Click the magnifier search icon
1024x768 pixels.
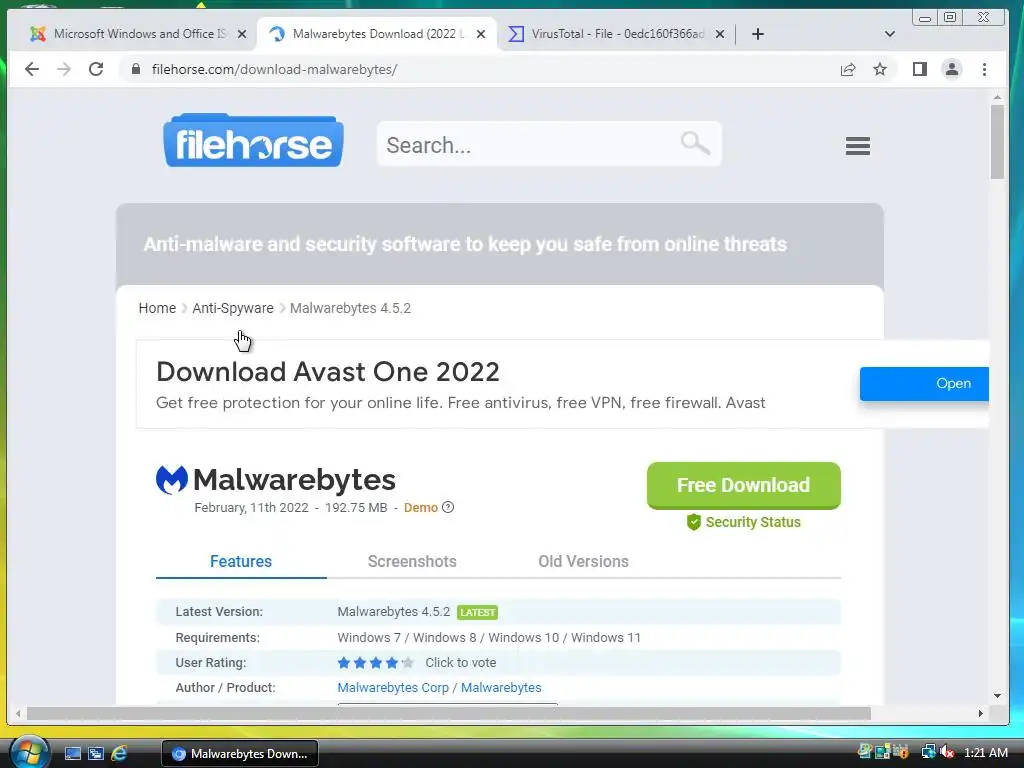tap(695, 143)
